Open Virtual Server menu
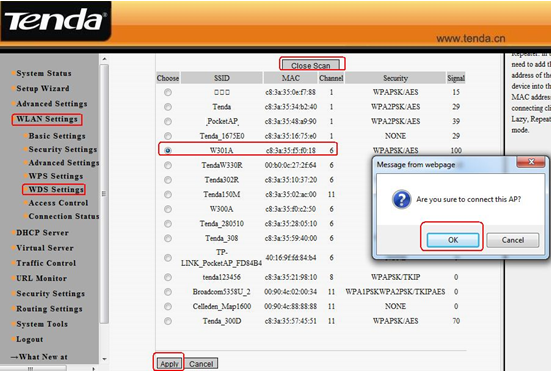The width and height of the screenshot is (551, 371). pos(45,248)
